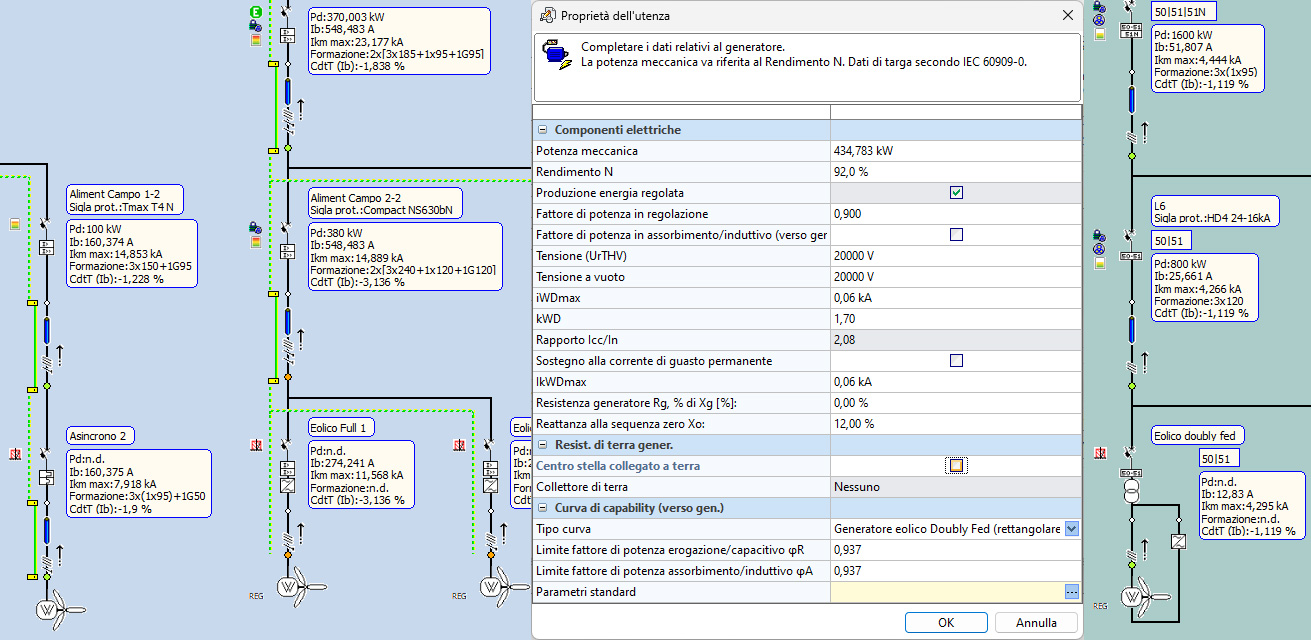
Task: Edit the Rendimento N value 92,0 %
Action: pos(956,172)
